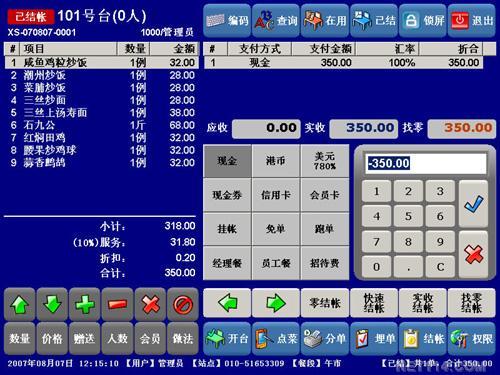Go to previous payment page with left arrow
500x375 pixels.
[x=227, y=303]
